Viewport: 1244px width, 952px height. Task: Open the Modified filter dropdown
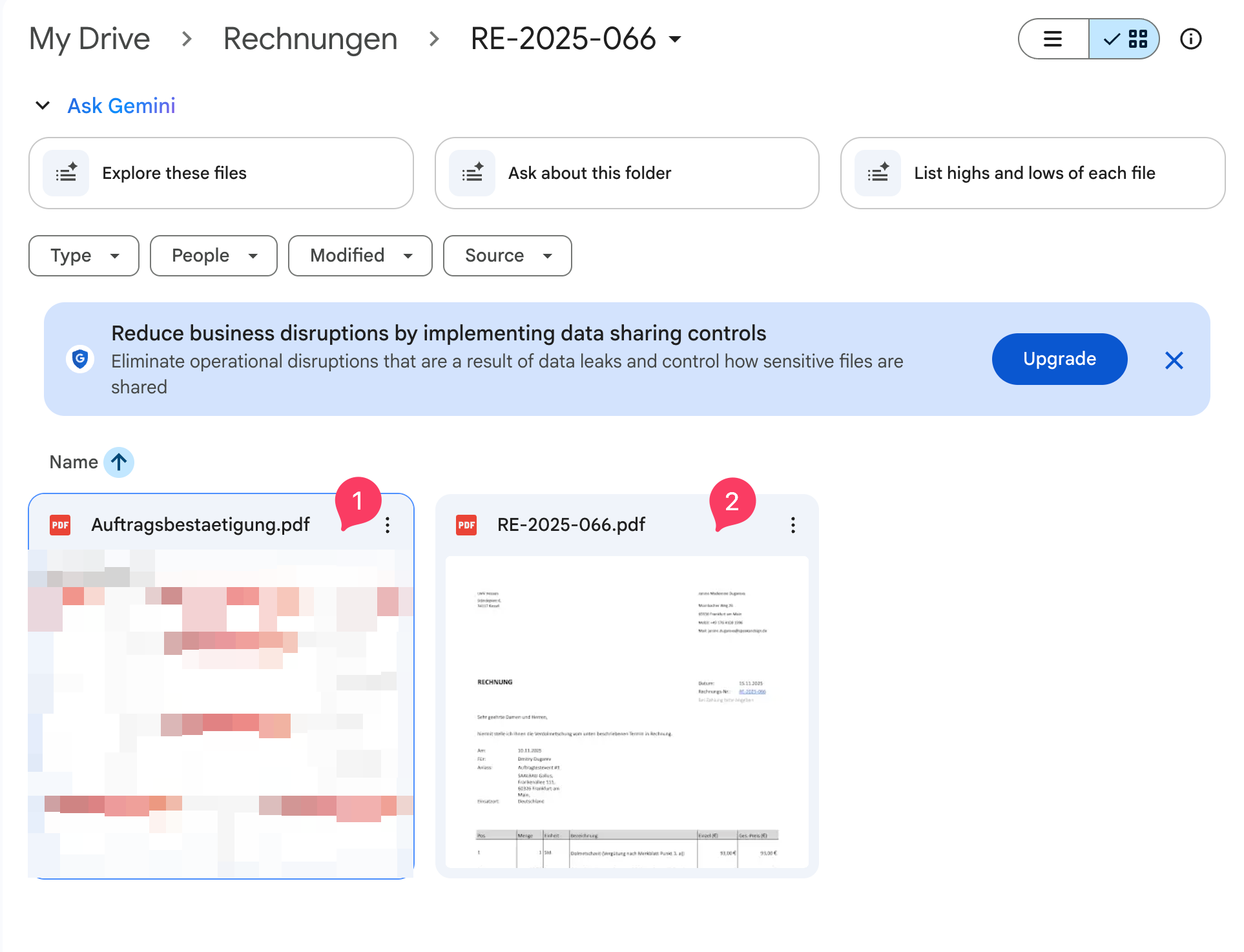pos(360,256)
